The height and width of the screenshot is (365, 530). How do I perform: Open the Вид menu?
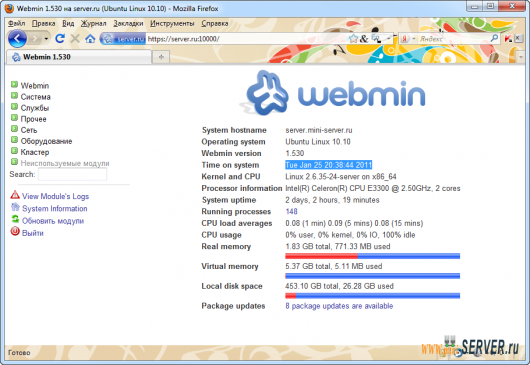pos(68,23)
